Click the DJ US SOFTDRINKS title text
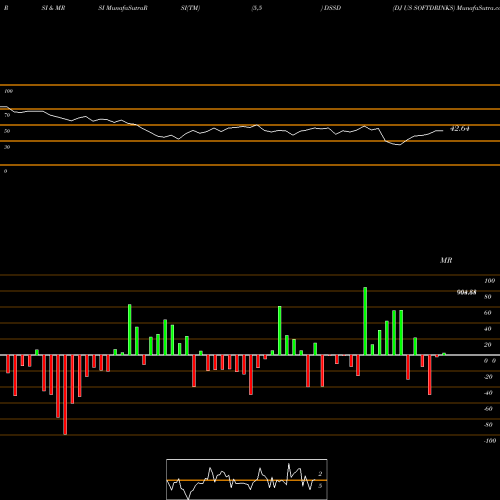 tap(423, 8)
